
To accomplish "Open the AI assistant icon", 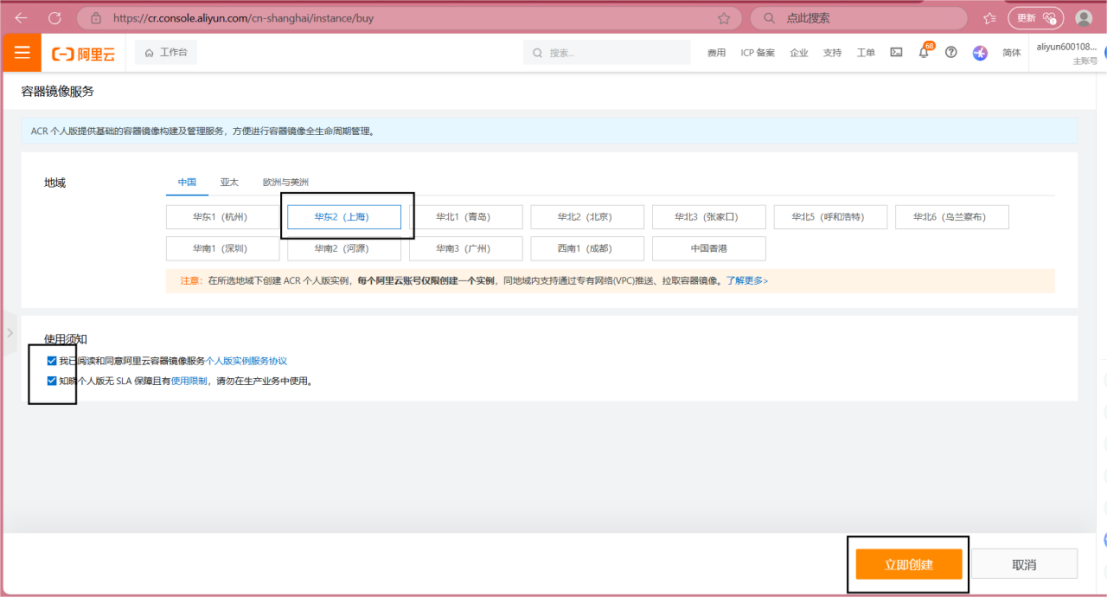I will [980, 53].
